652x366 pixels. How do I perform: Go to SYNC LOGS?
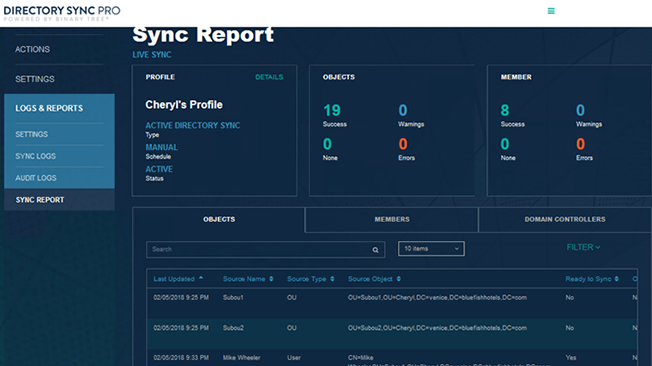[x=35, y=156]
